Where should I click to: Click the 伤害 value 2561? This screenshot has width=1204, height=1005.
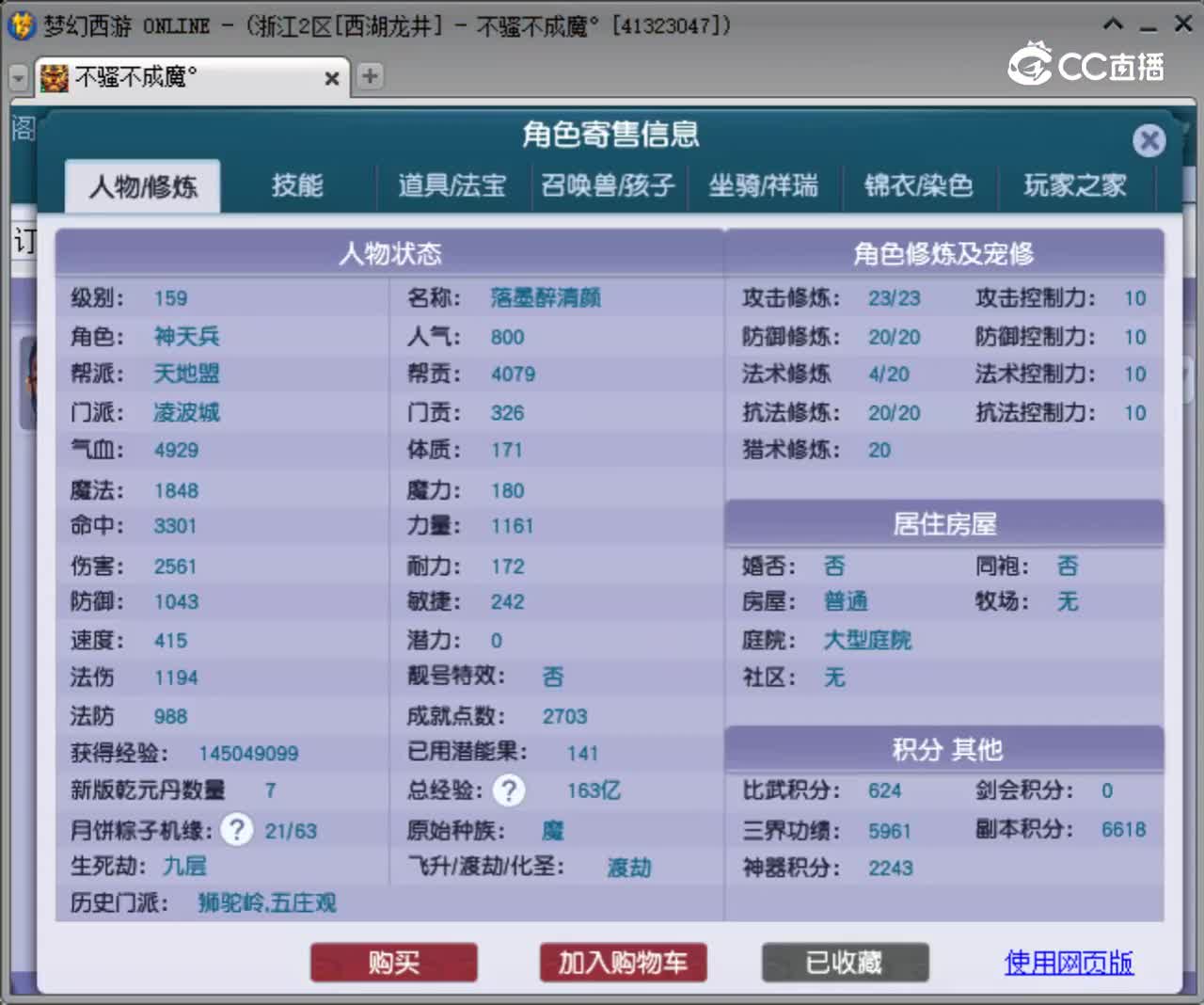point(175,566)
